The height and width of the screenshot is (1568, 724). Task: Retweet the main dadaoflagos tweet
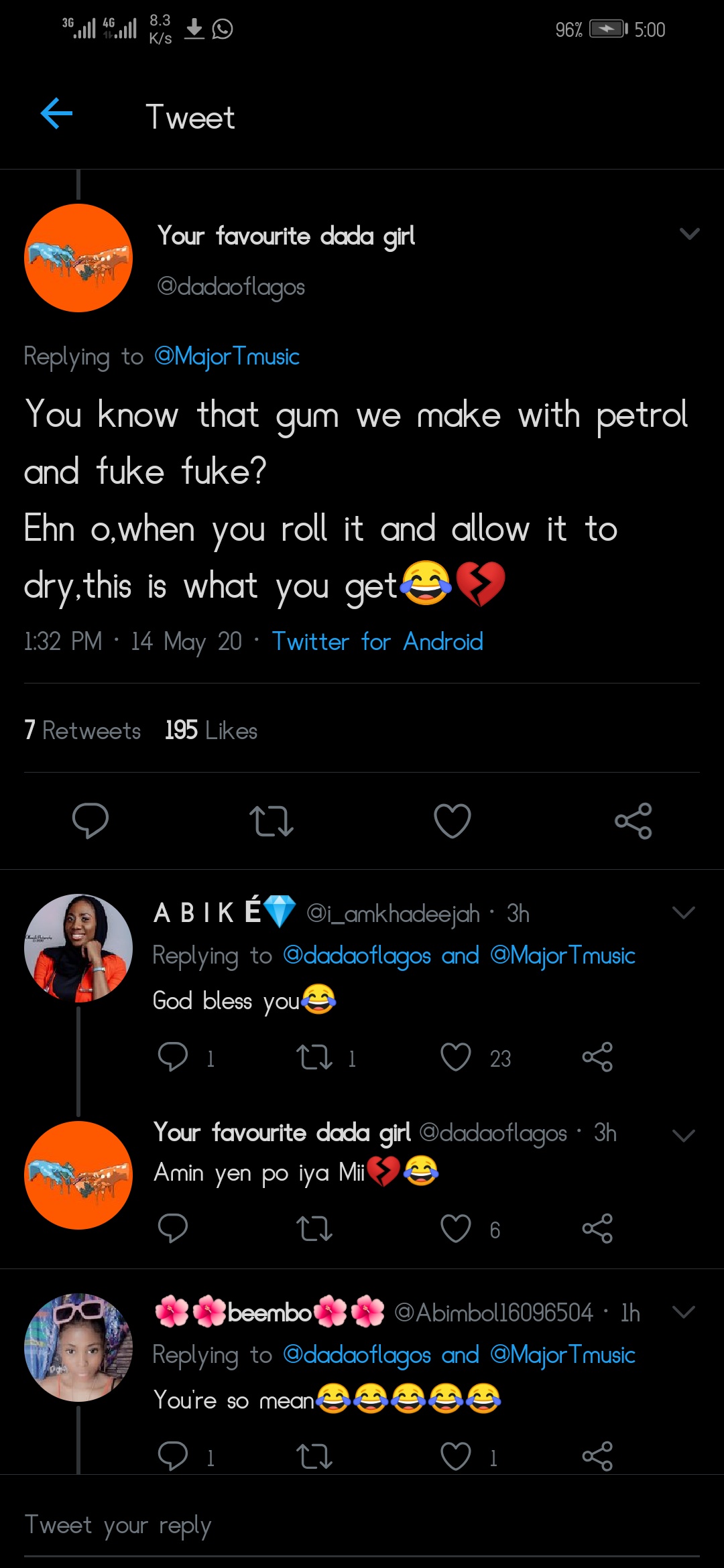click(271, 821)
